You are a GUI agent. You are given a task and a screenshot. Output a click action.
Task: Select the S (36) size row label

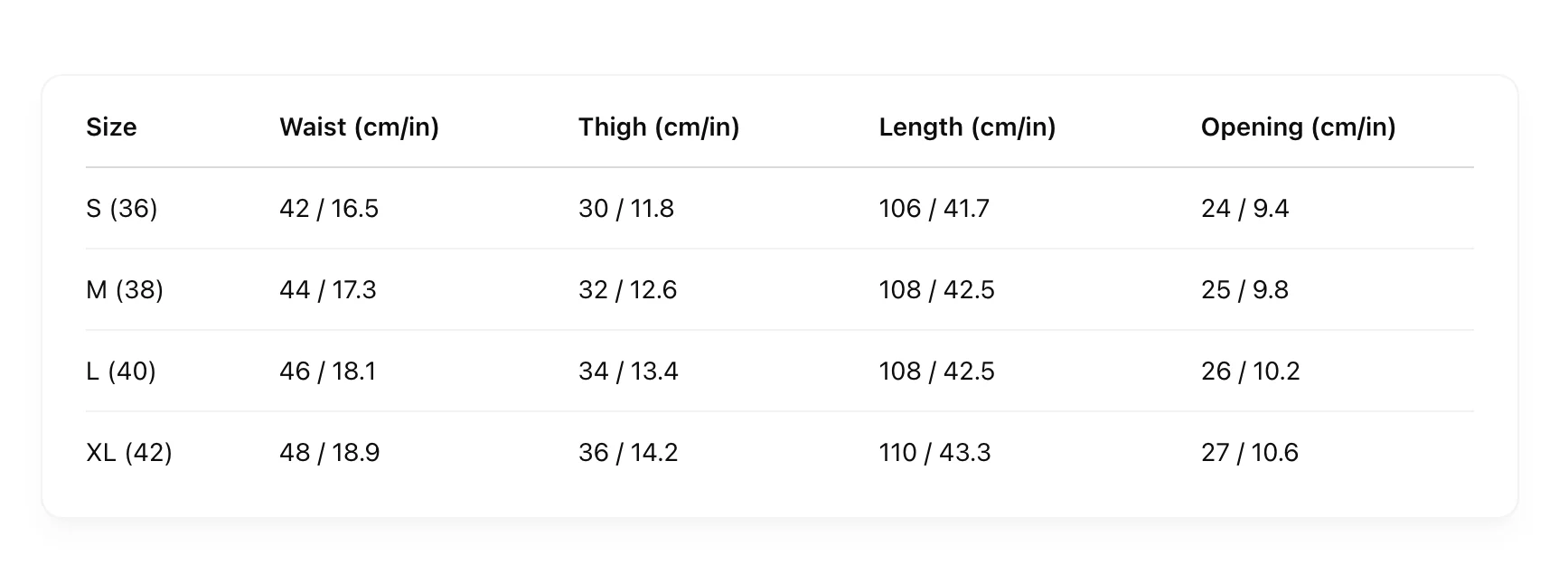[122, 209]
